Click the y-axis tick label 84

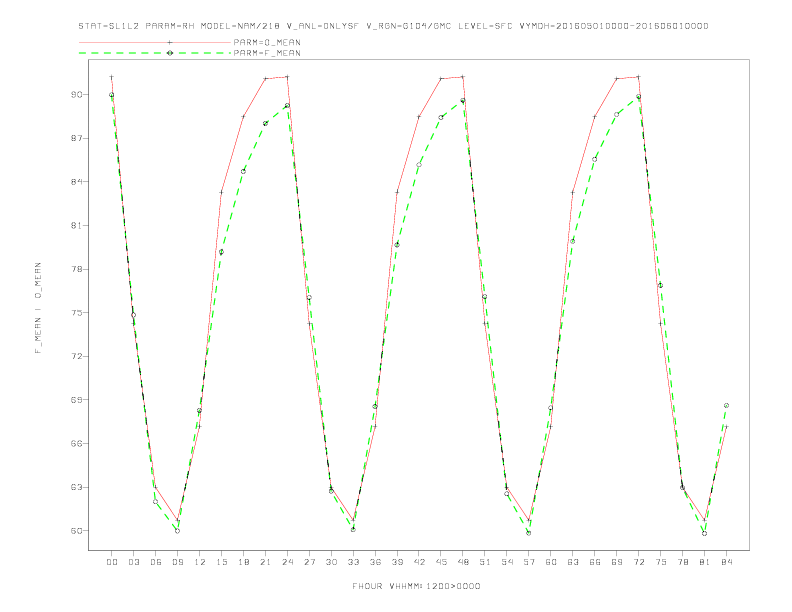coord(77,182)
